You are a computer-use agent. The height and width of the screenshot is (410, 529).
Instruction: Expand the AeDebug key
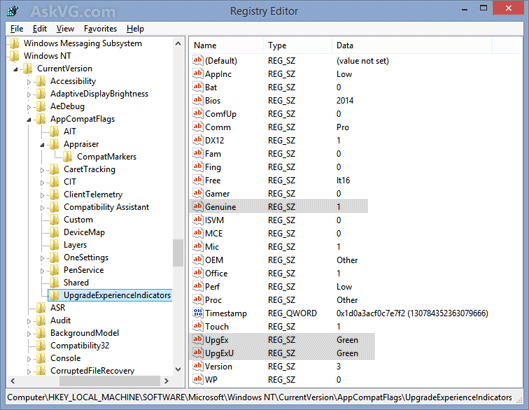click(x=29, y=107)
